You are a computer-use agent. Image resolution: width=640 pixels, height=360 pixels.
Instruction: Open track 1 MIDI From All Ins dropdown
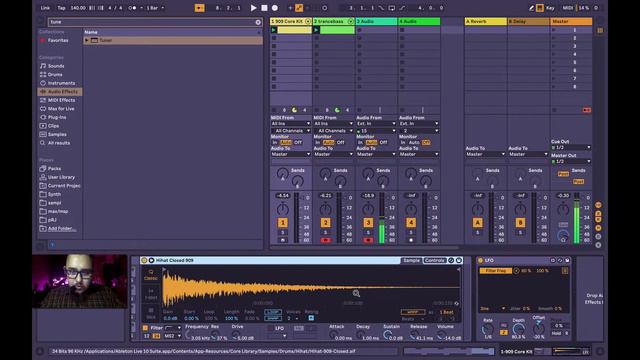pos(291,123)
